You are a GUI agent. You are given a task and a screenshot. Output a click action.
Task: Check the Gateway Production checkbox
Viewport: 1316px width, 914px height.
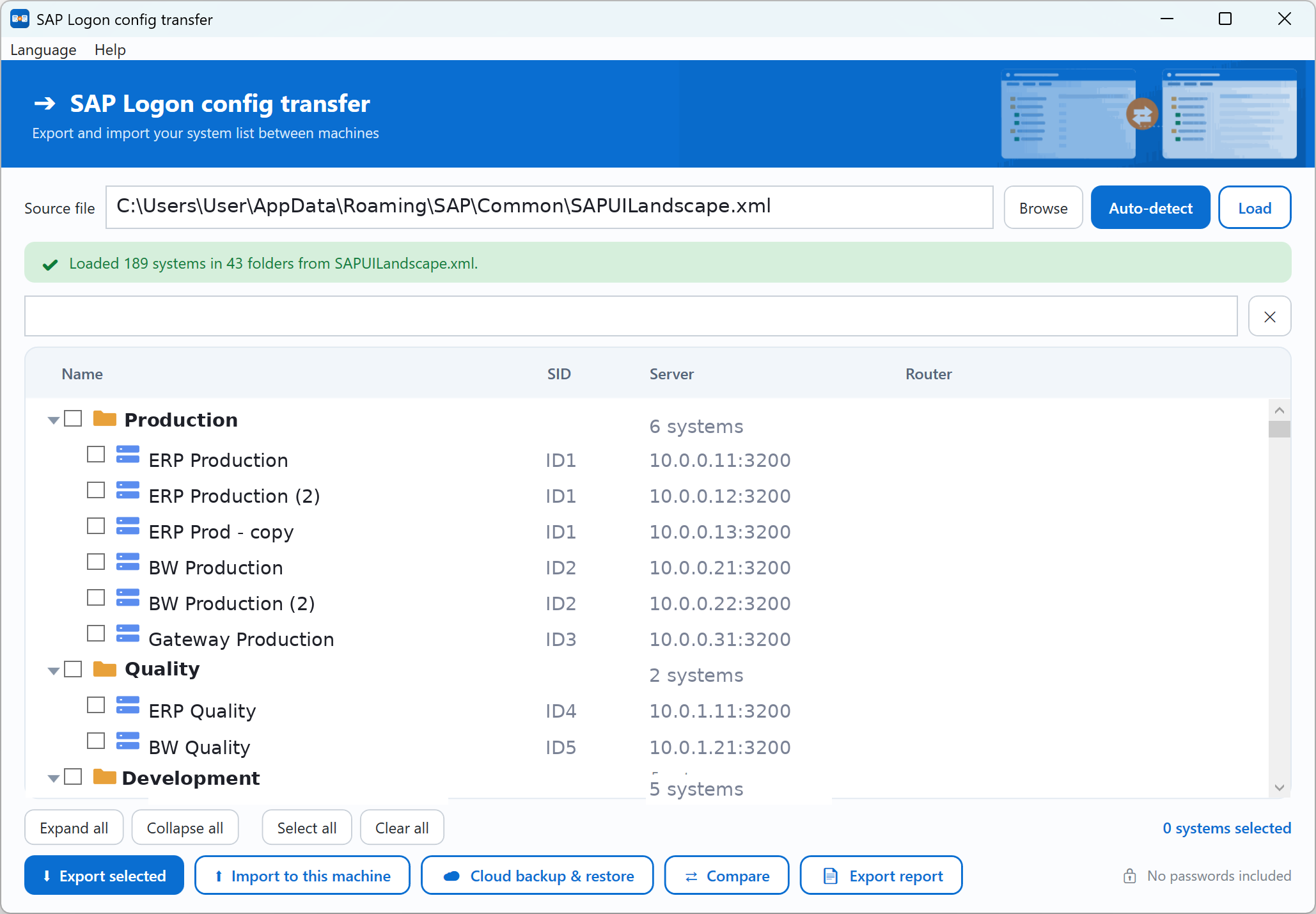[x=96, y=634]
